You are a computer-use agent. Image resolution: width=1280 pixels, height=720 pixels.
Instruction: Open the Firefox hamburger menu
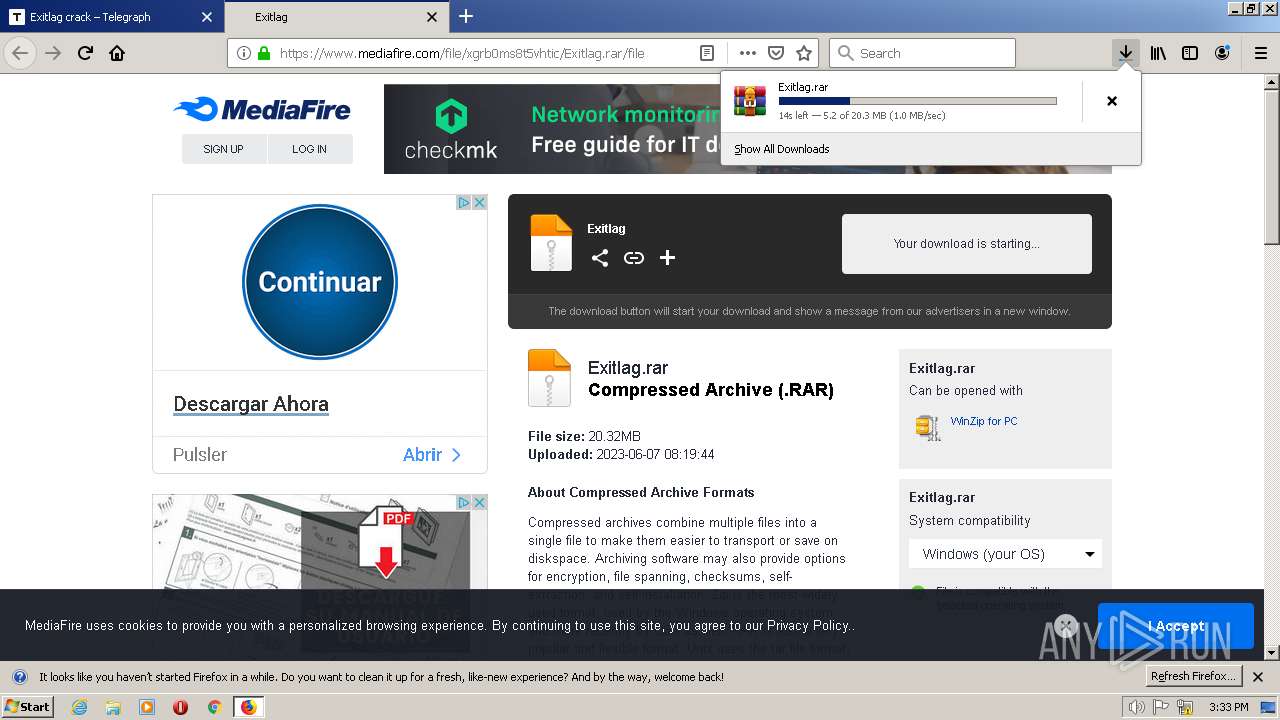[x=1261, y=53]
